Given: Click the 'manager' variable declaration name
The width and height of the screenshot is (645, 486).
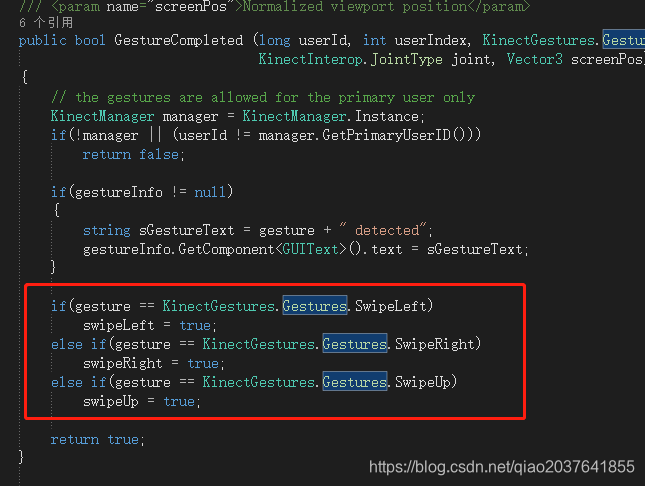Looking at the screenshot, I should 190,116.
